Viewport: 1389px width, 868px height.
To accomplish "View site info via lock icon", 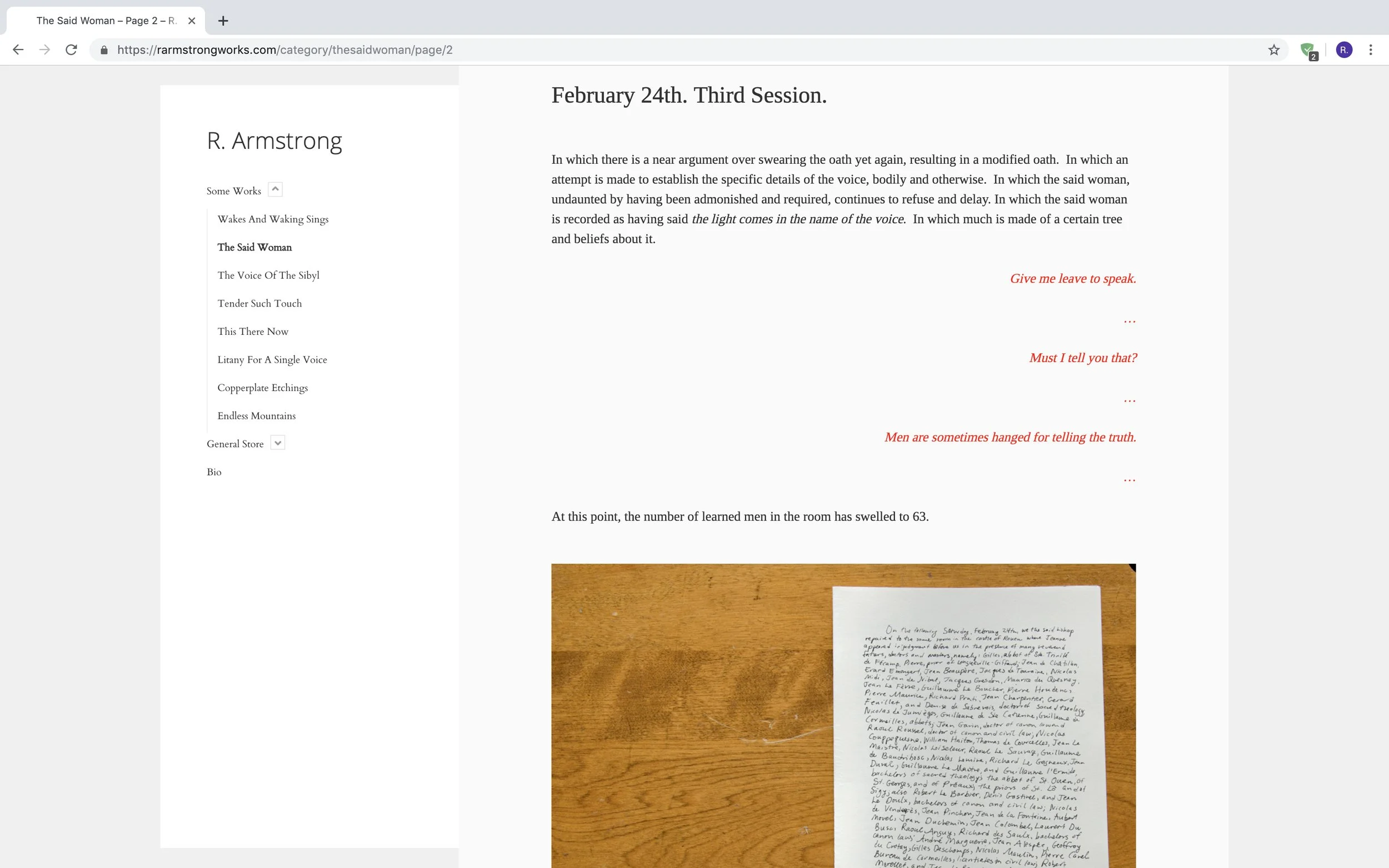I will pyautogui.click(x=104, y=50).
